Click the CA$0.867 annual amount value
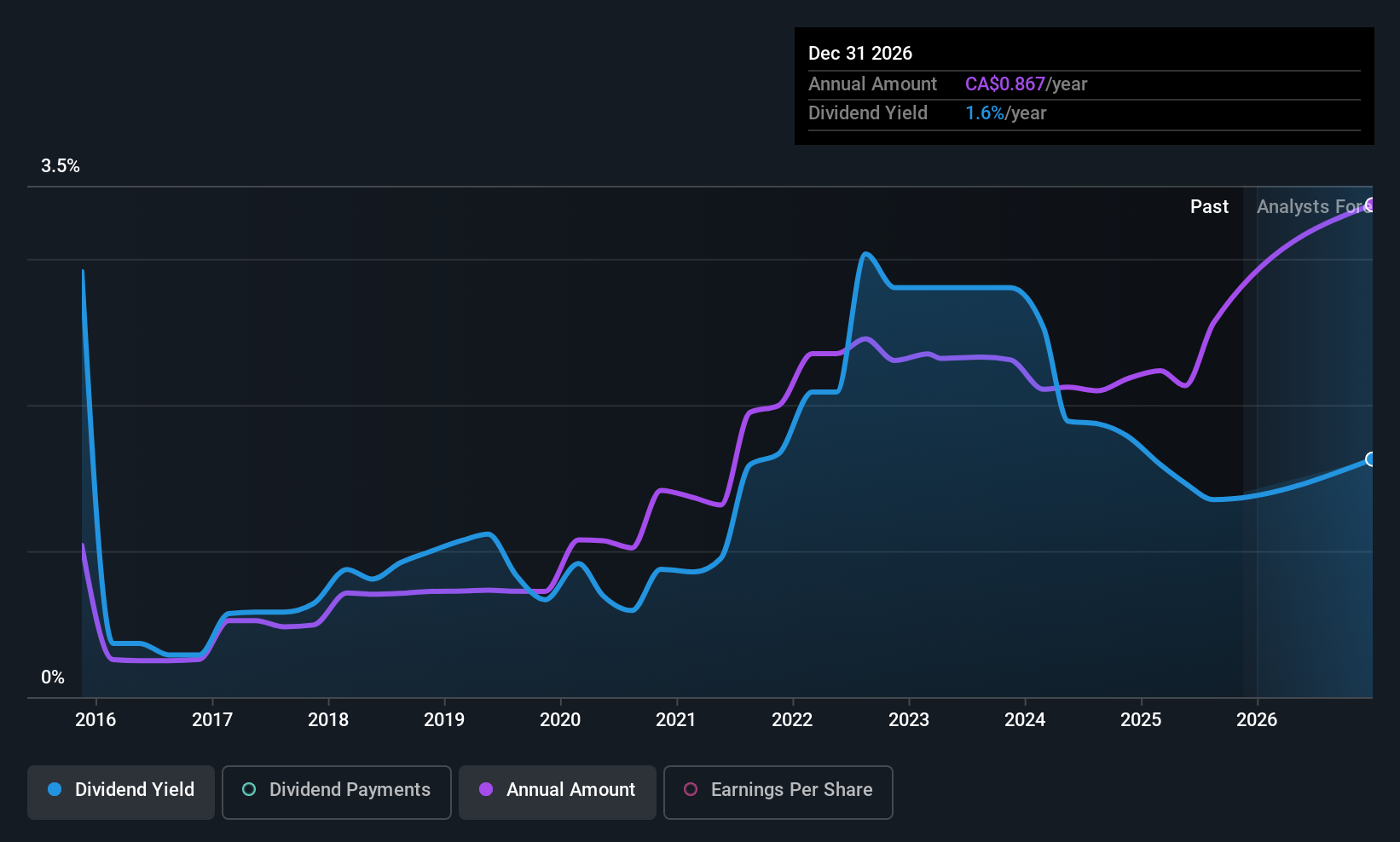 (x=1004, y=84)
